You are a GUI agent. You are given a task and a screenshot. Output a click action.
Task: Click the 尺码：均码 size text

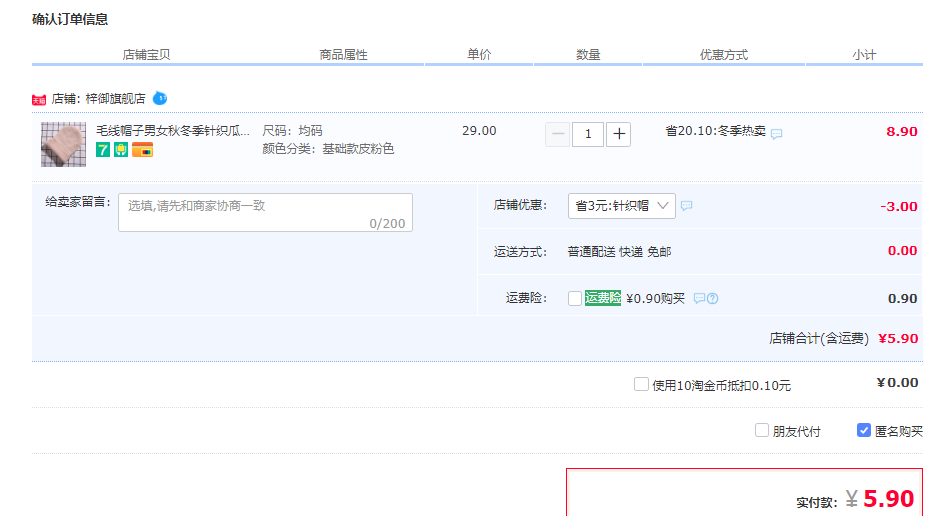(293, 131)
